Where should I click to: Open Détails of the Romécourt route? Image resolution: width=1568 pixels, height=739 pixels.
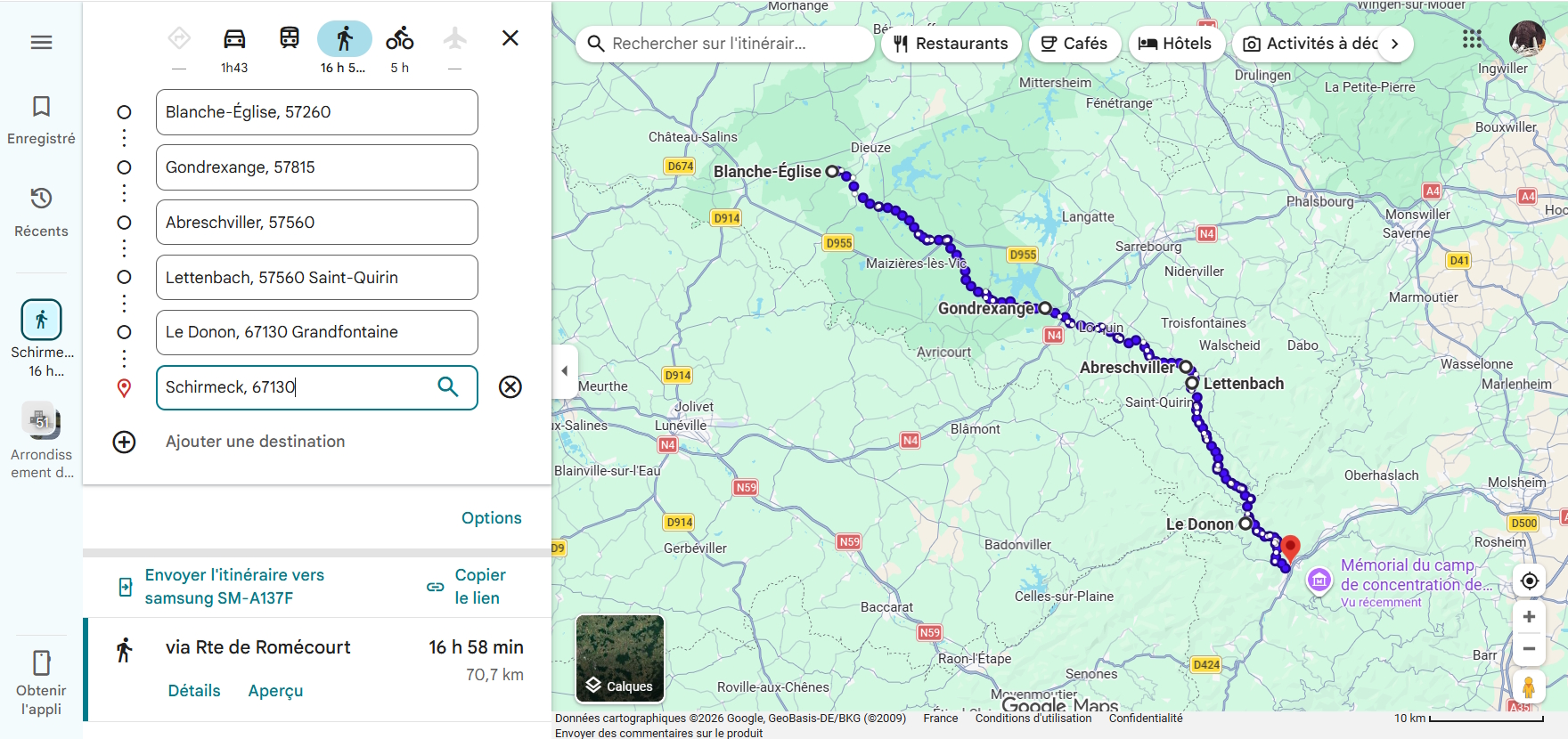click(194, 691)
